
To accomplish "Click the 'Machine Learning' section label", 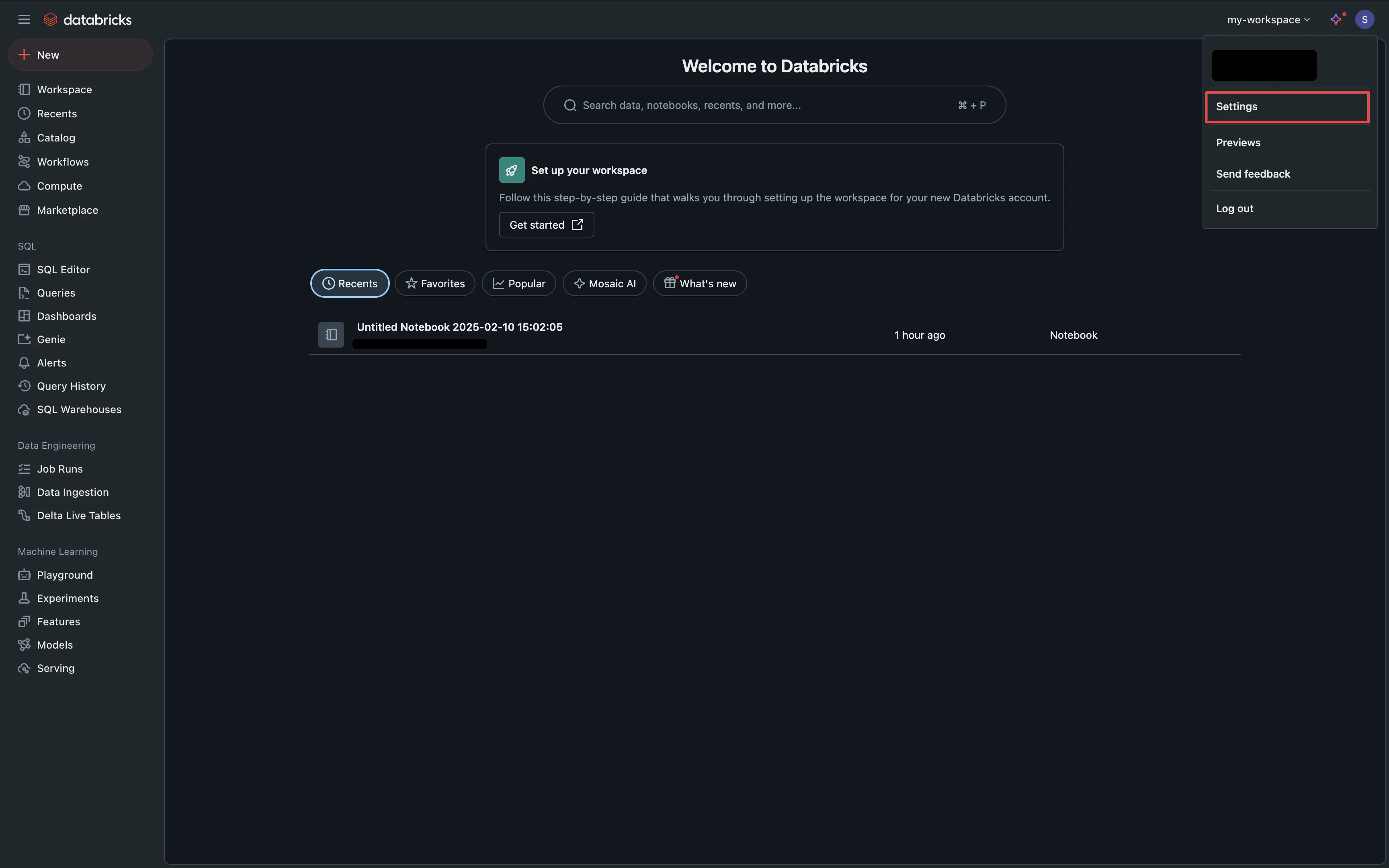I will click(58, 552).
